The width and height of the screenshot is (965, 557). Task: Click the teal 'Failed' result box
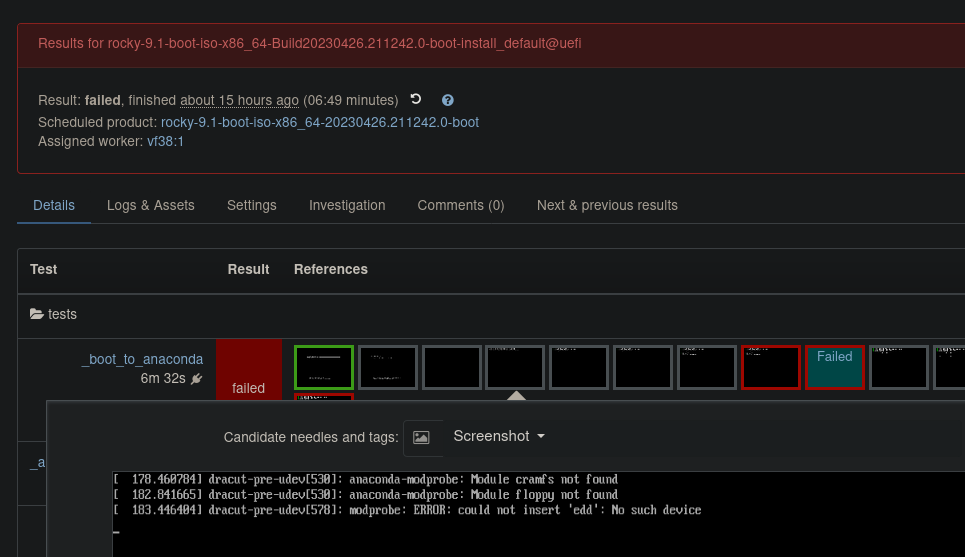[835, 367]
